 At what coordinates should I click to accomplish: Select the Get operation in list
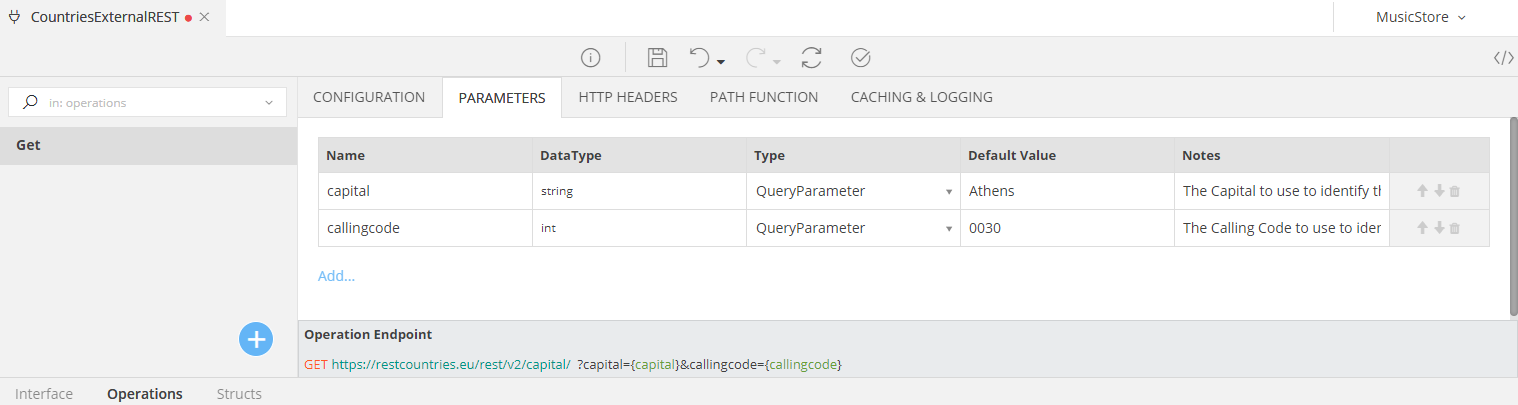coord(148,145)
